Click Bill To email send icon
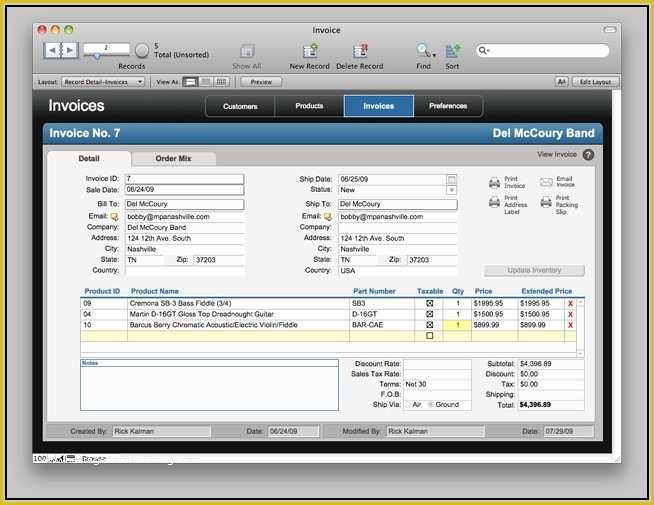Viewport: 654px width, 505px height. coord(114,216)
